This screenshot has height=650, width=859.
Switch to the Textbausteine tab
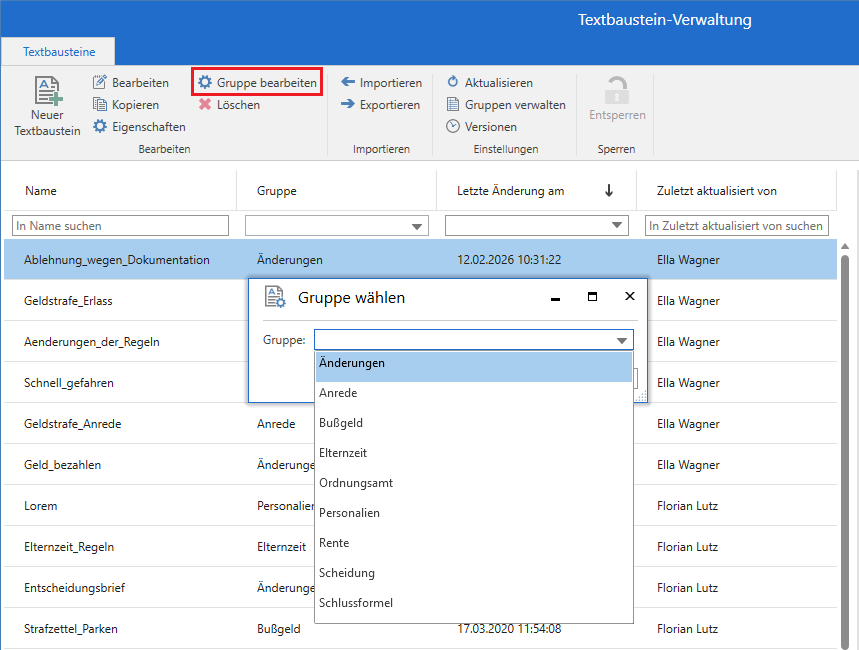click(58, 51)
